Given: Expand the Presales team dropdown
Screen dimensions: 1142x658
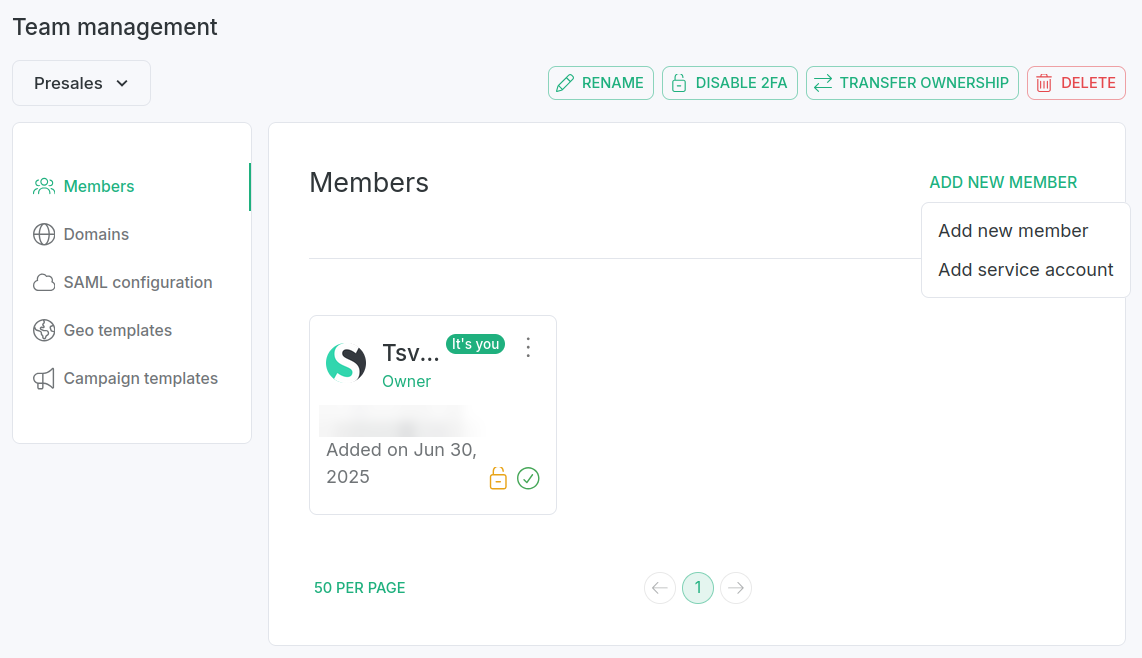Looking at the screenshot, I should 81,83.
